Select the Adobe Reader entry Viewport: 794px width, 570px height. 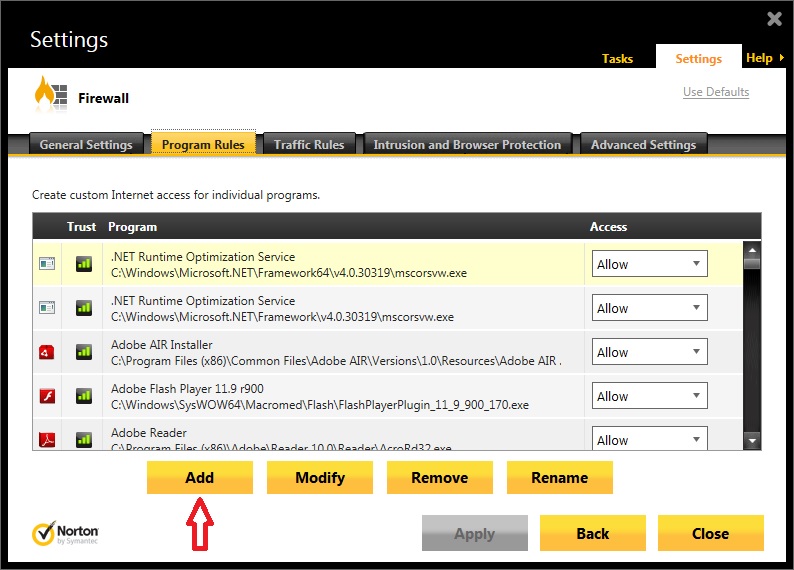pyautogui.click(x=388, y=434)
